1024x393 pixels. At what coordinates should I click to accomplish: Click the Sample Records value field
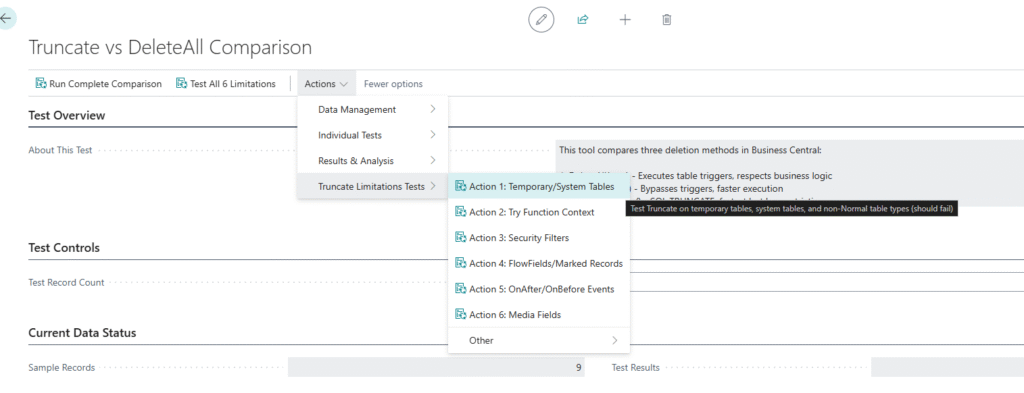click(x=436, y=368)
